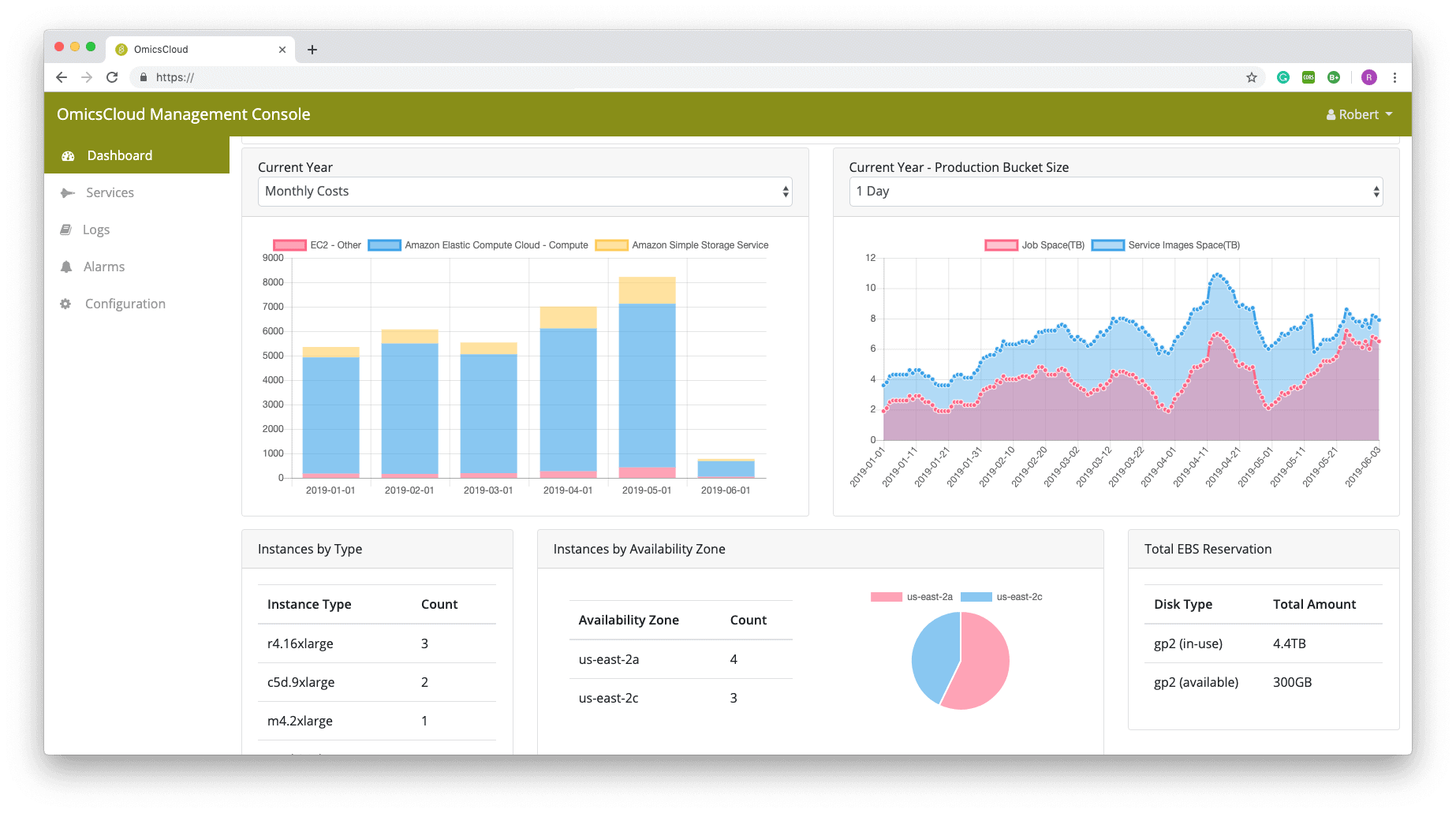Click the Availability Zone column header
This screenshot has width=1456, height=813.
(629, 620)
